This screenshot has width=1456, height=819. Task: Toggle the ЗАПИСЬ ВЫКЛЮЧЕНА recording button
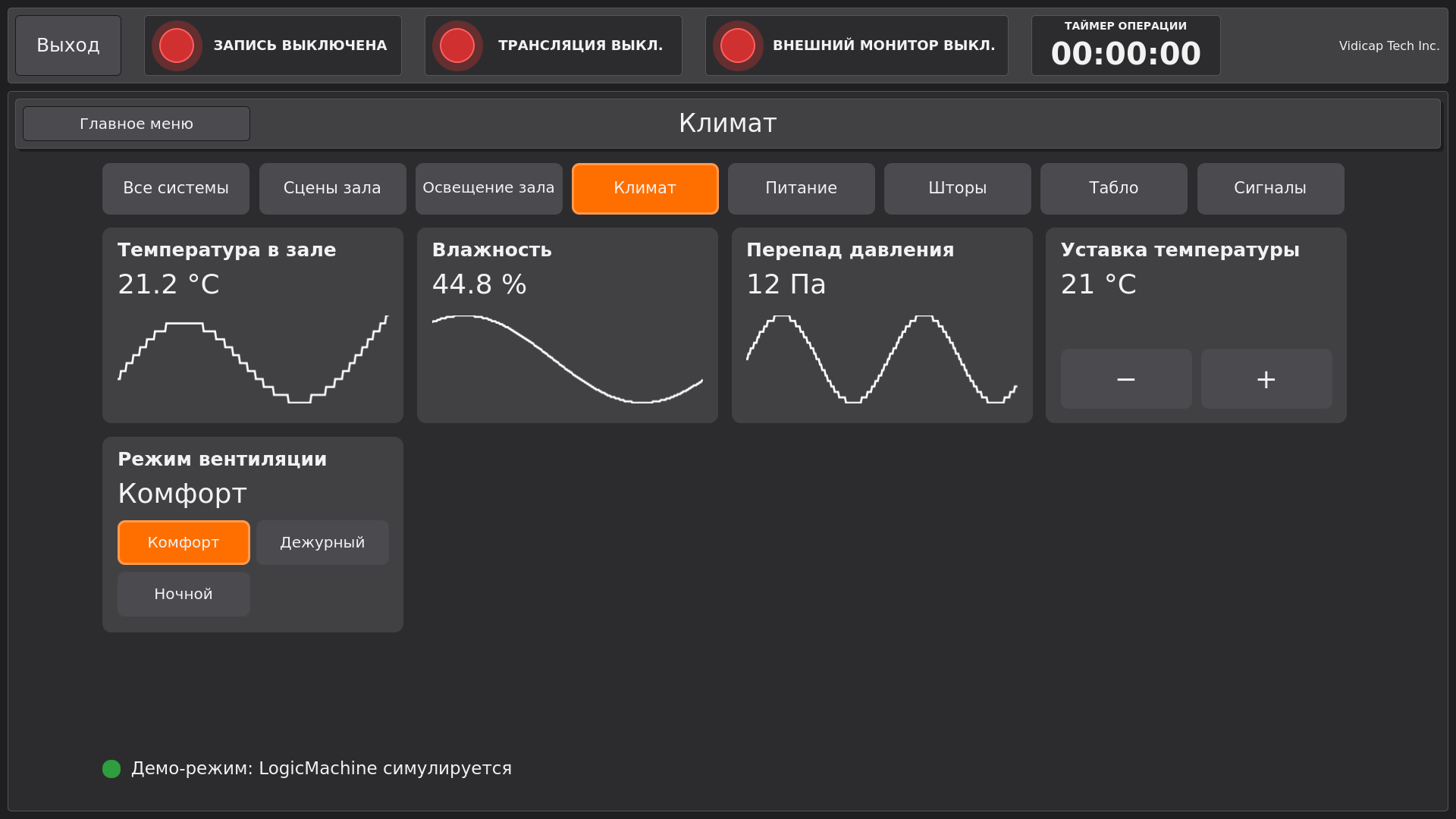273,45
